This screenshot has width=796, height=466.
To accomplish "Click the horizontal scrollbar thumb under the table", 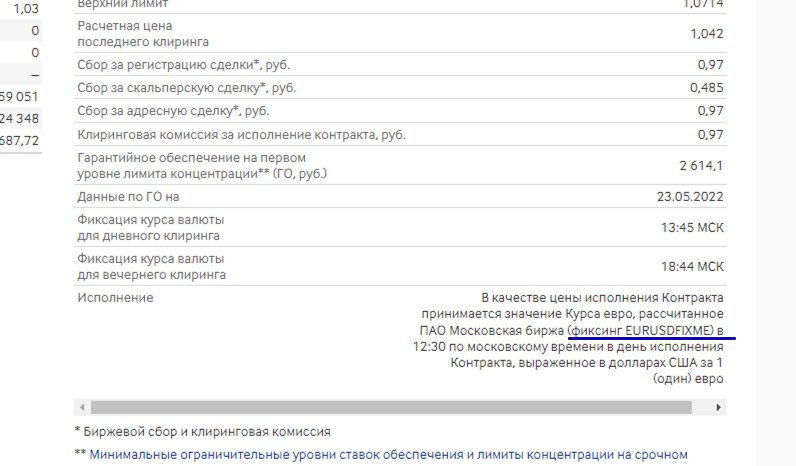I will (x=391, y=408).
